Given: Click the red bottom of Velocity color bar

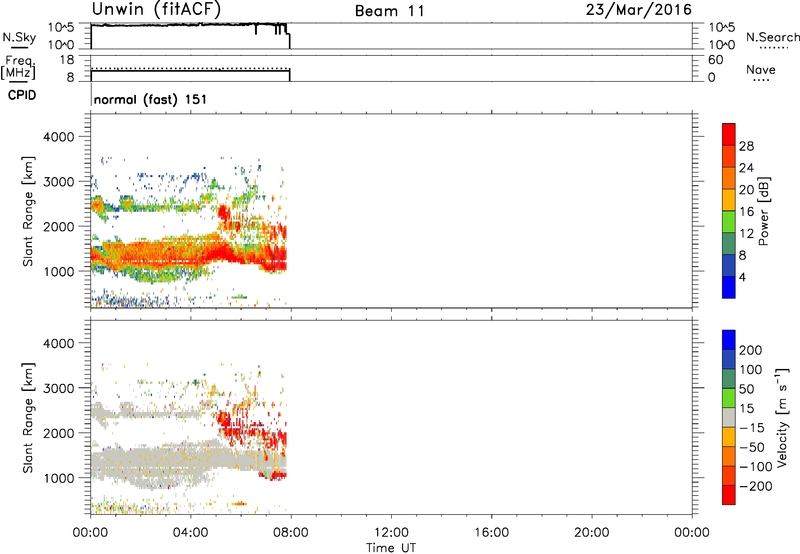Looking at the screenshot, I should point(729,495).
